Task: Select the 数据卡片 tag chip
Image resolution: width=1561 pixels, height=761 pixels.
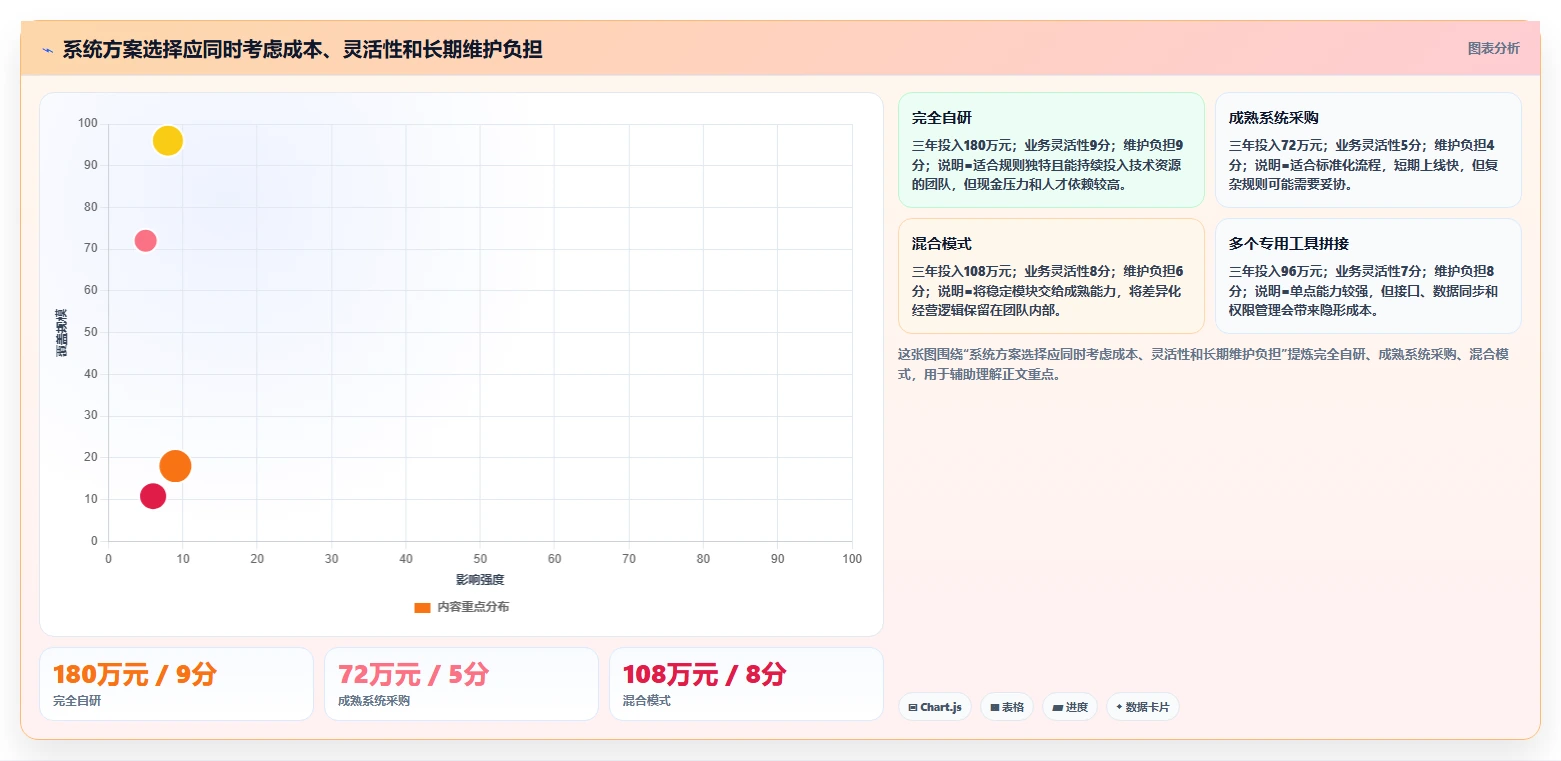Action: pos(1143,707)
